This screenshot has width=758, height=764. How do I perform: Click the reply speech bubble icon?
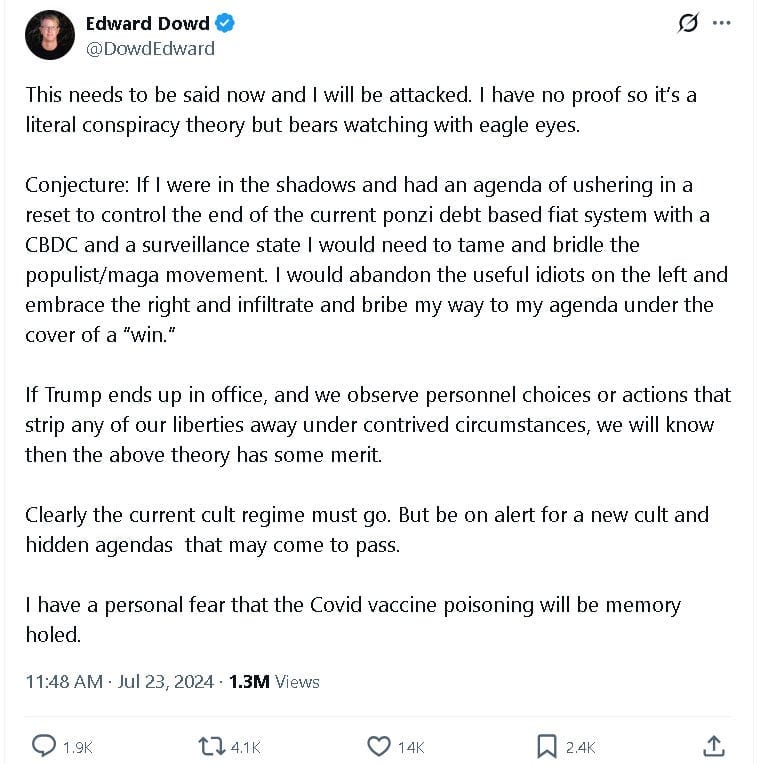(x=44, y=745)
